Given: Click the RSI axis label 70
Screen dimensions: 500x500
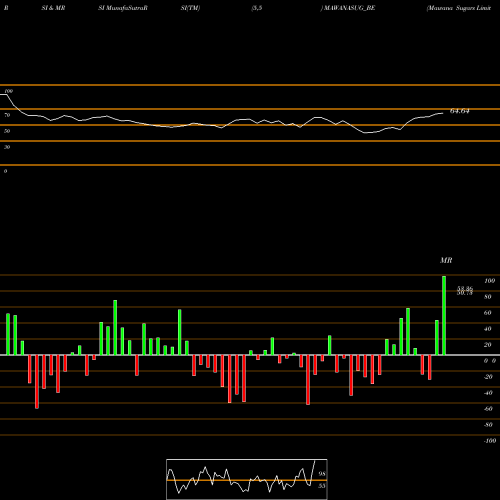Looking at the screenshot, I should coord(7,115).
